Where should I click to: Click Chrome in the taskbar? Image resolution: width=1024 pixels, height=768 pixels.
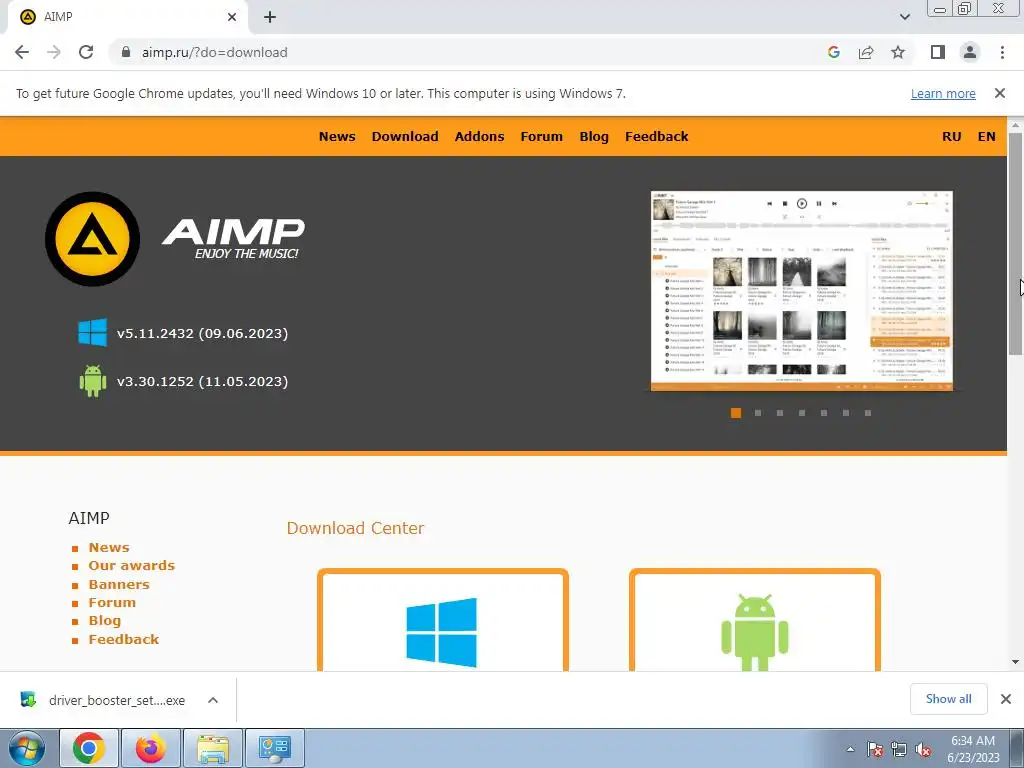89,748
